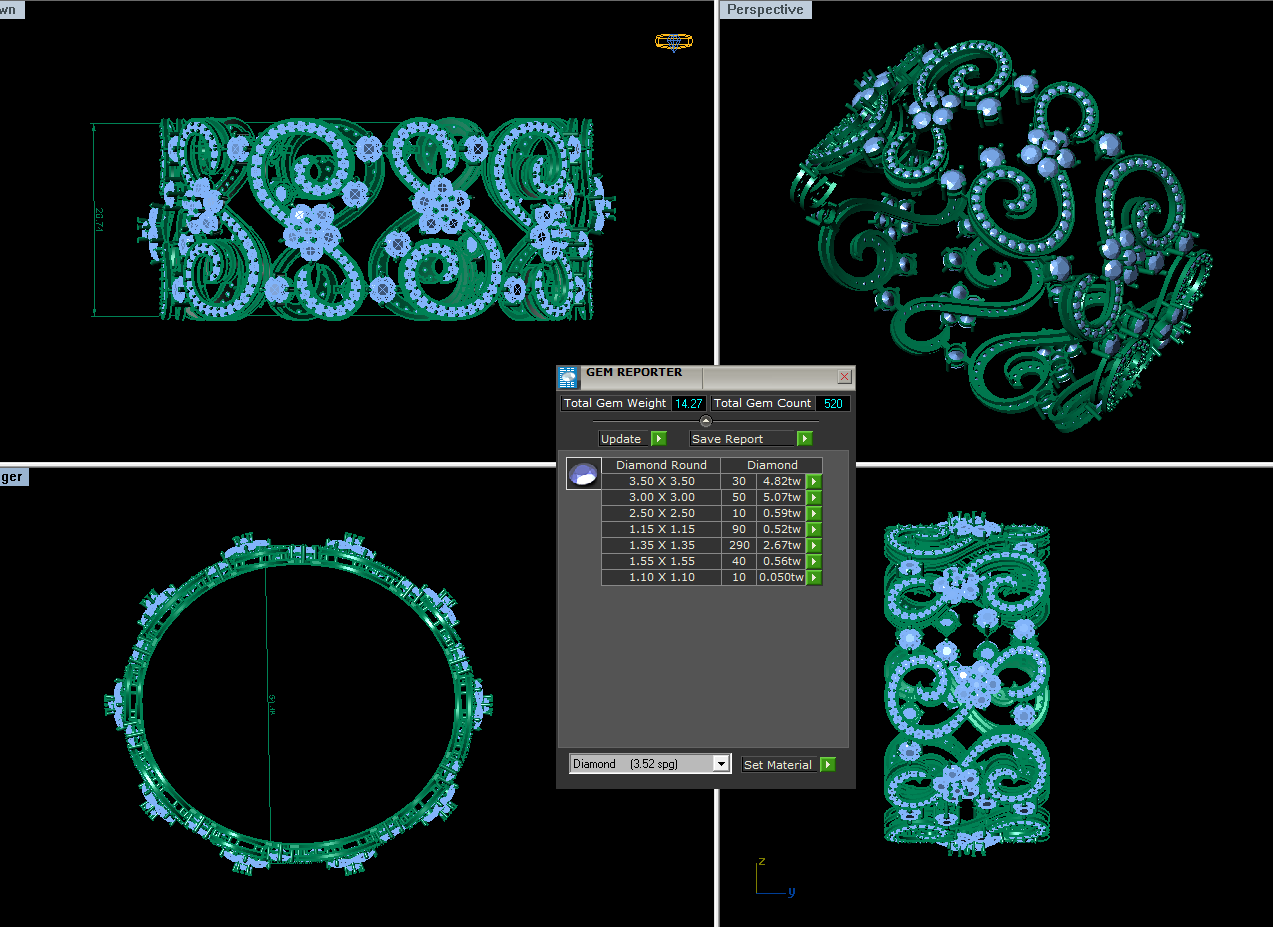Click the 1.35 X 1.35 size cell
The width and height of the screenshot is (1273, 927).
(661, 545)
